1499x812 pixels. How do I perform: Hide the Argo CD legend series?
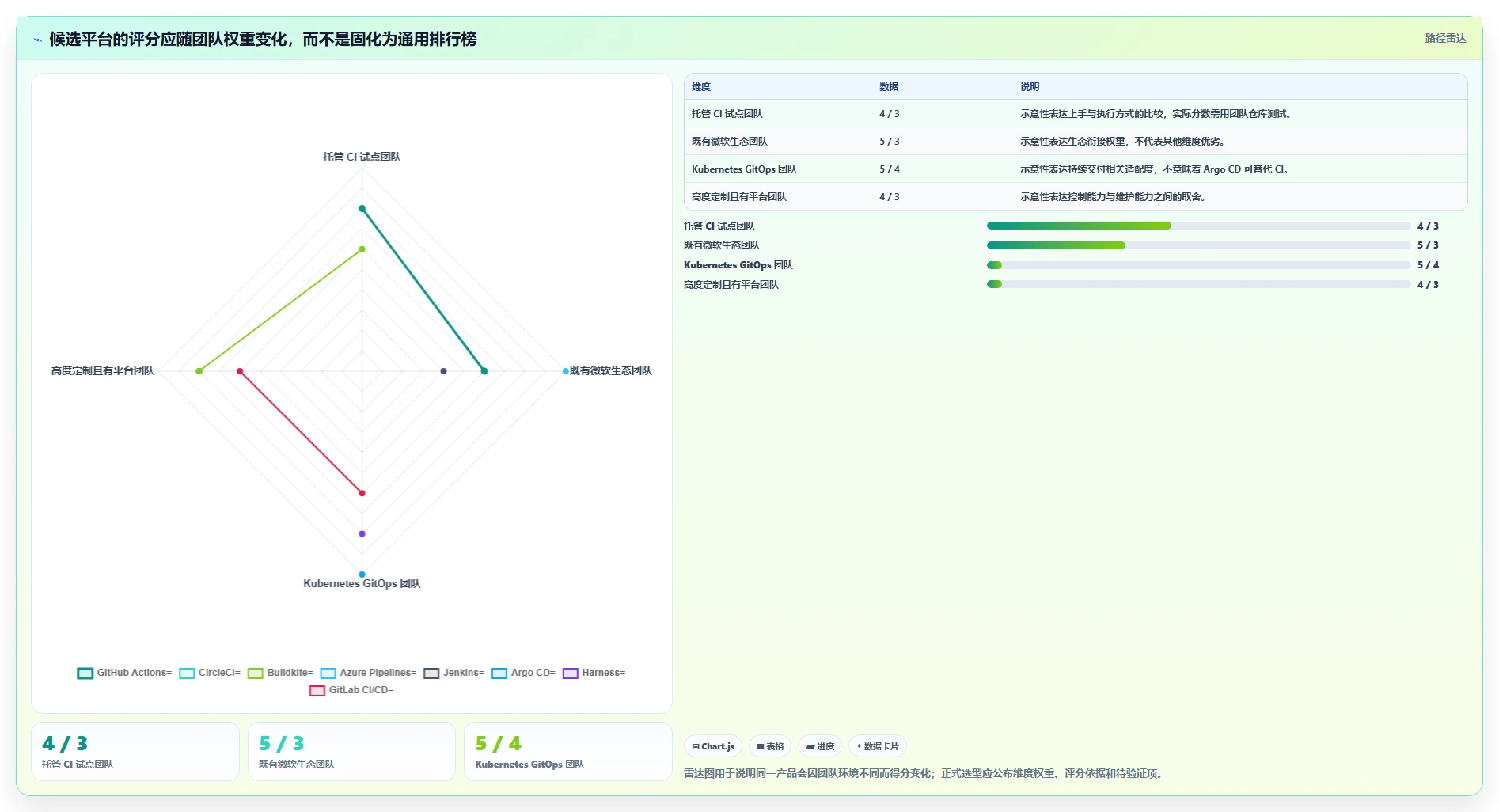point(523,673)
